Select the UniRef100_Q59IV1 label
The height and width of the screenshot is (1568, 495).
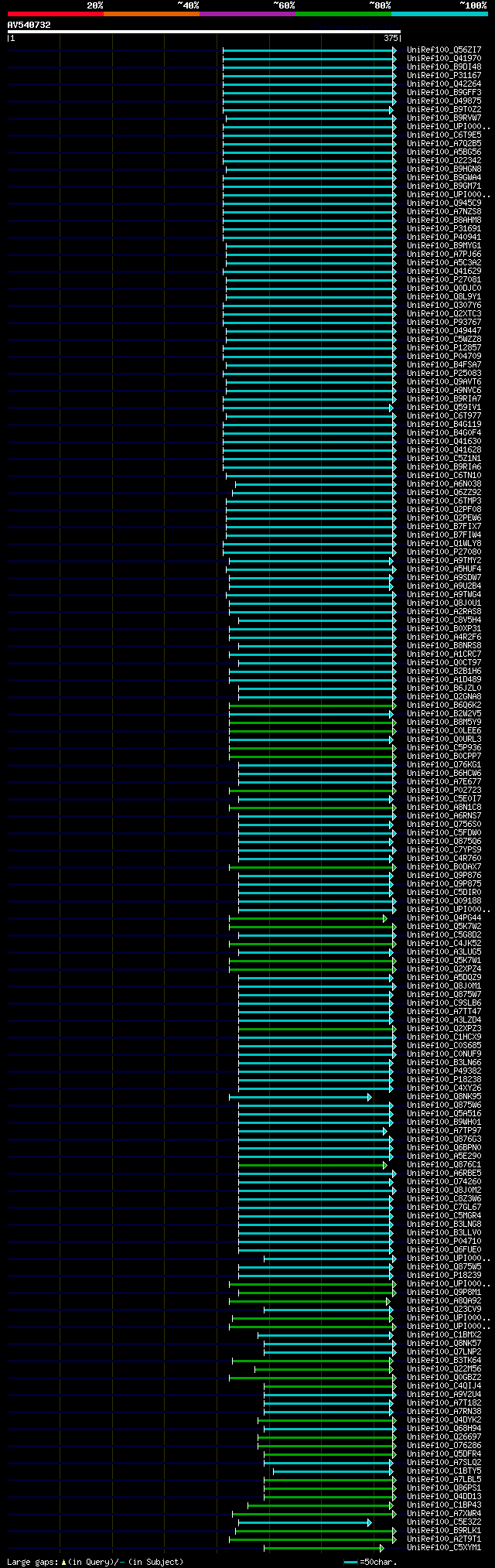[x=444, y=407]
